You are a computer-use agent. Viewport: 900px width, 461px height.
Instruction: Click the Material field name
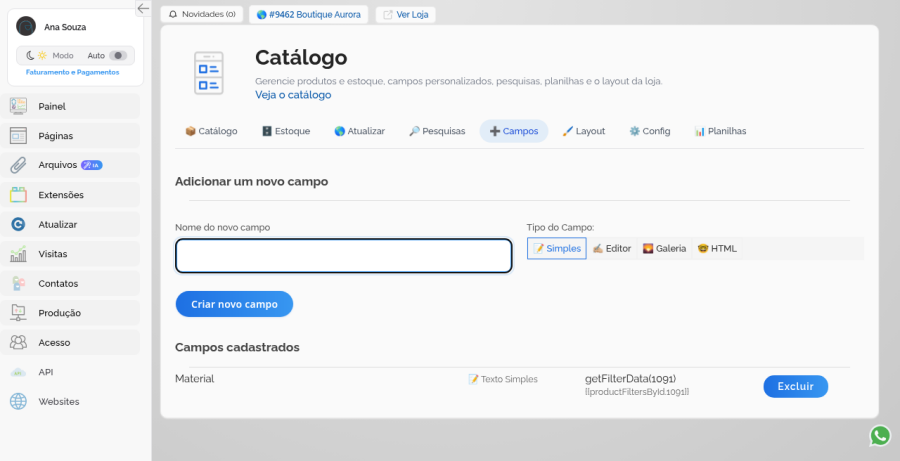(x=195, y=379)
